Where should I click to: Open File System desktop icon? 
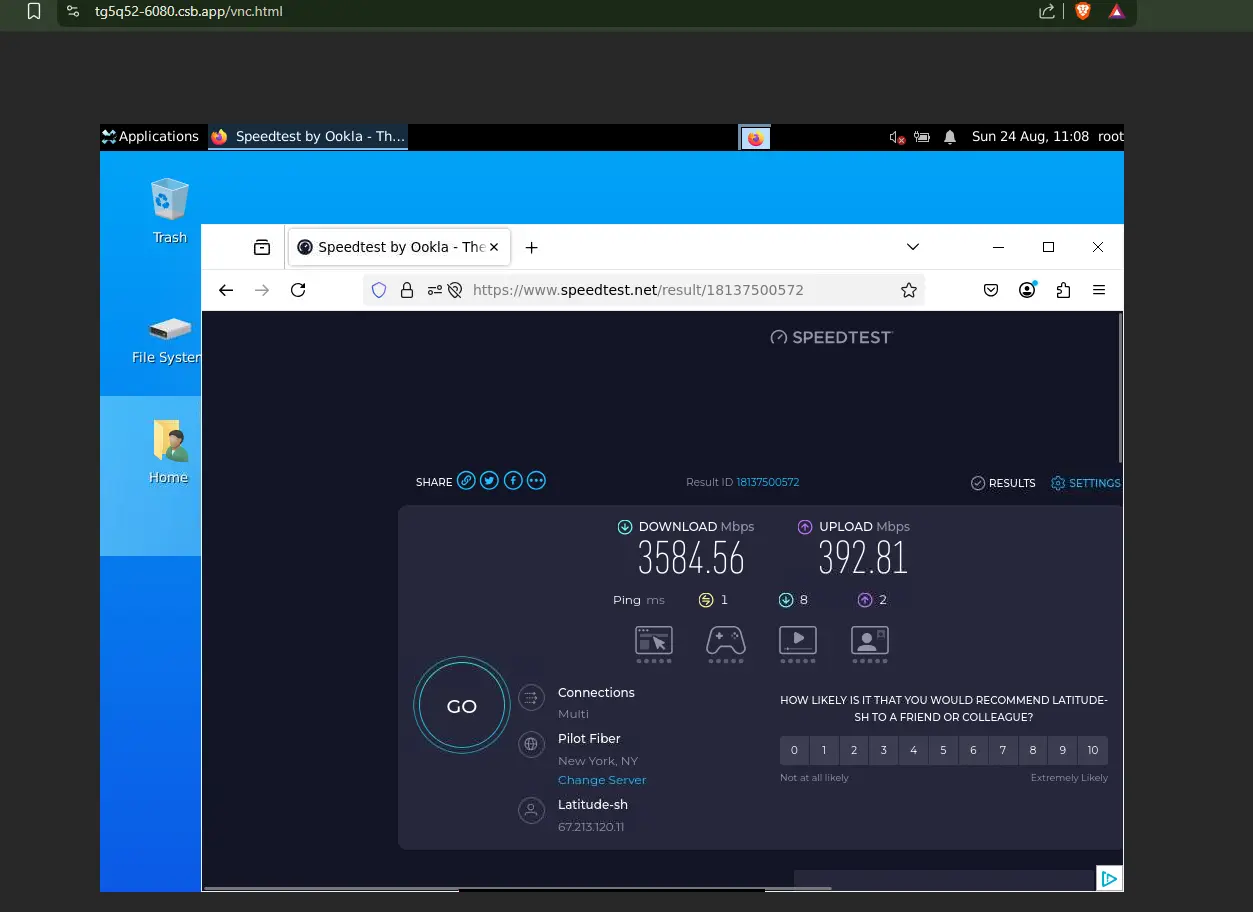coord(167,340)
